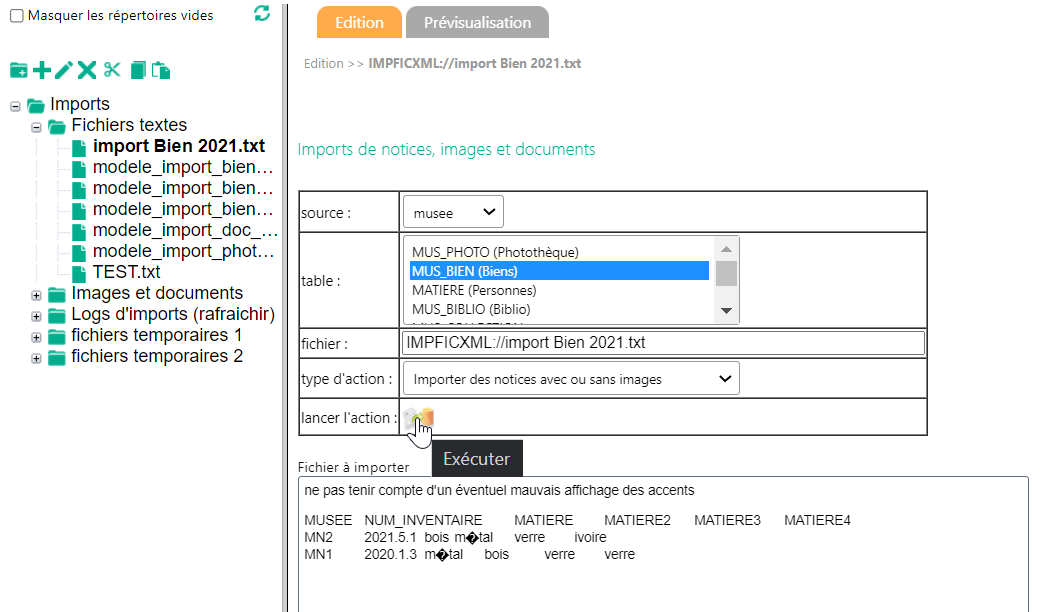1044x612 pixels.
Task: Click the table list scrollbar up arrow
Action: click(x=726, y=249)
